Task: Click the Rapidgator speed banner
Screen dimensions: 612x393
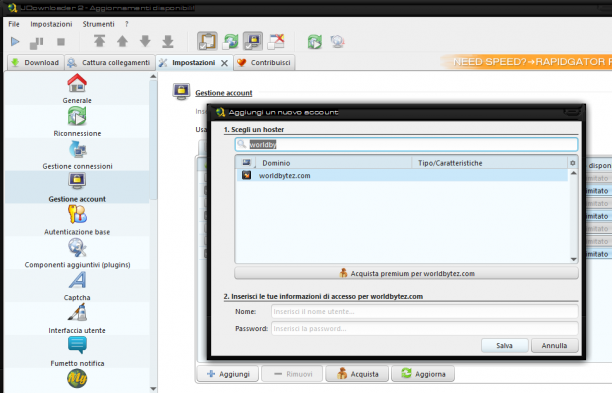Action: tap(527, 62)
